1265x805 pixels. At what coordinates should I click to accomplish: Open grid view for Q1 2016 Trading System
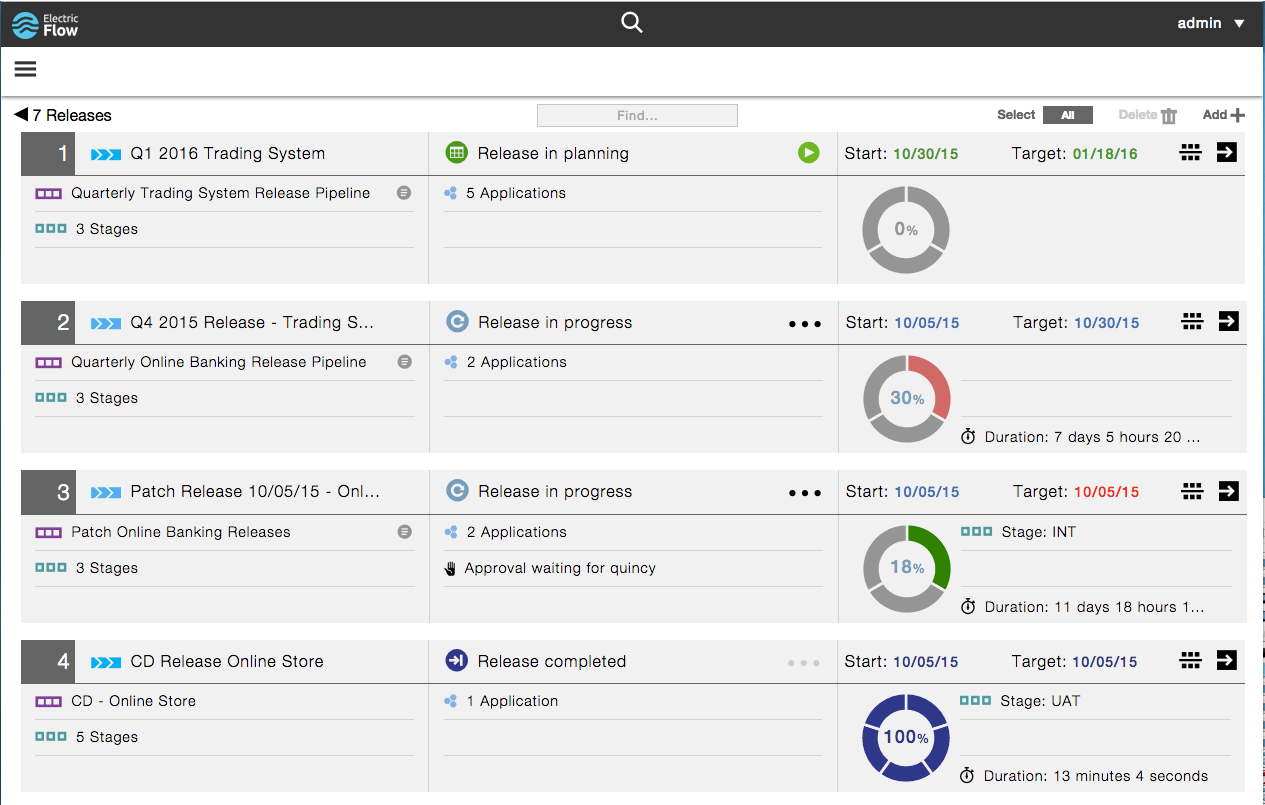[1190, 152]
